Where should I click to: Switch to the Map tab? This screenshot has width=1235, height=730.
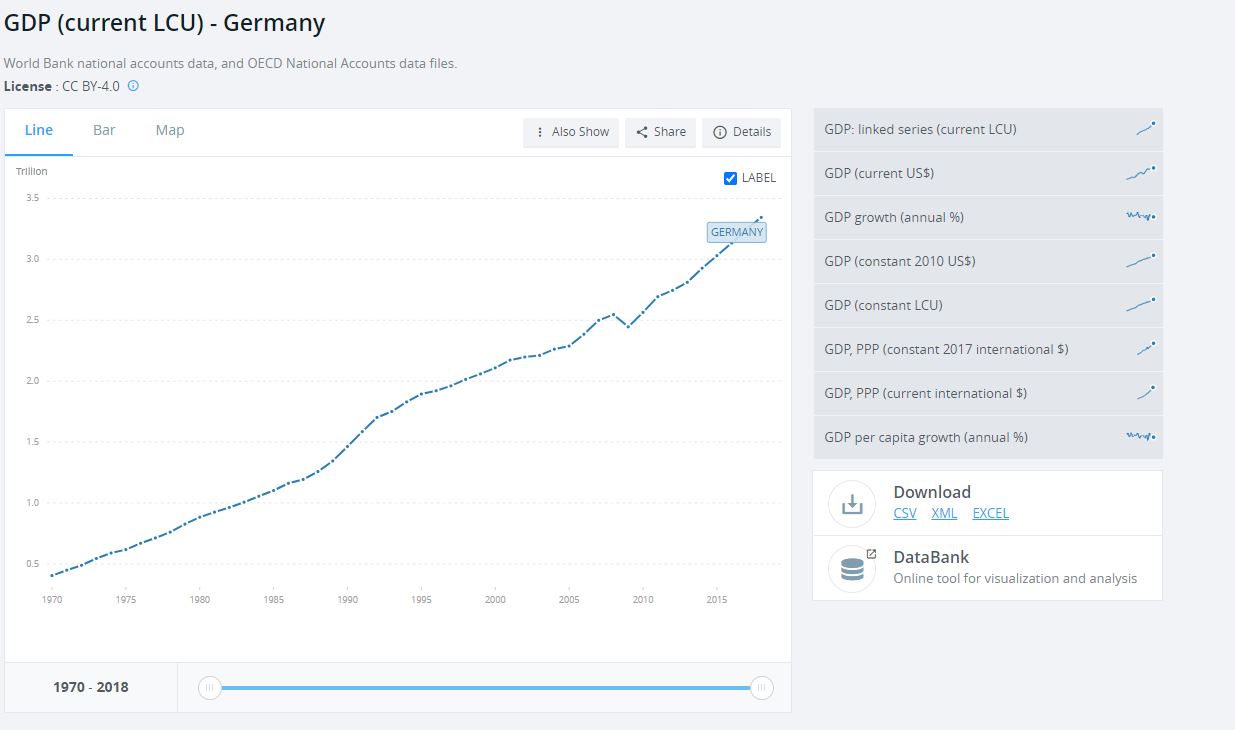pyautogui.click(x=170, y=130)
